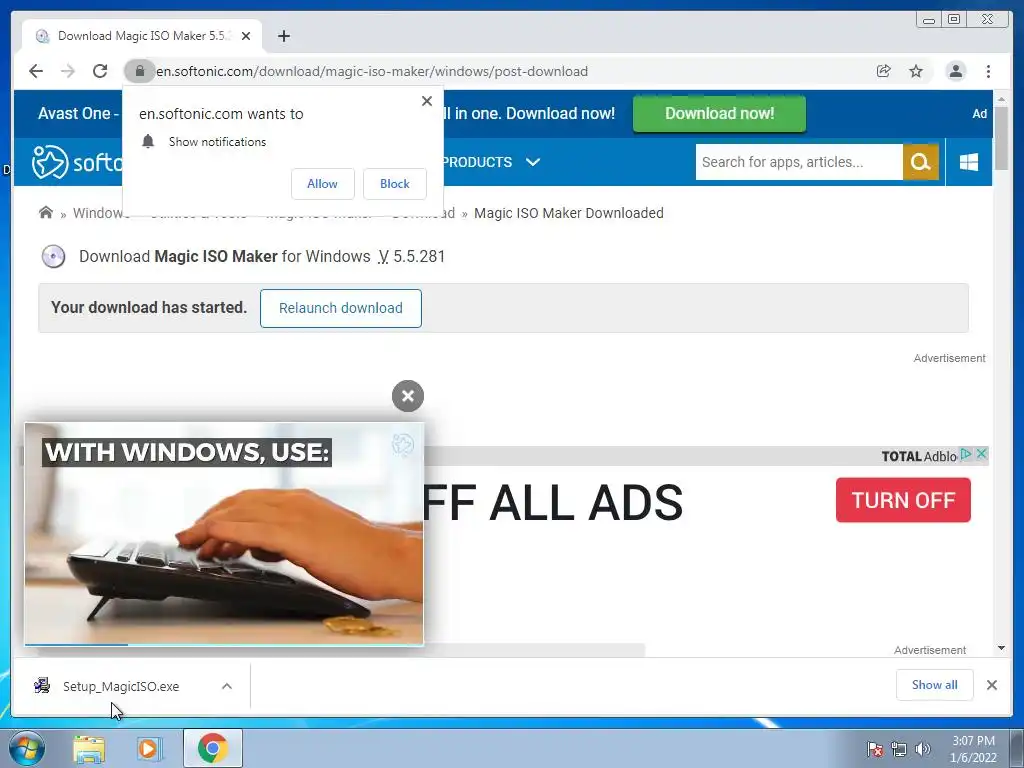Close the downloads bar
1024x768 pixels.
tap(992, 685)
